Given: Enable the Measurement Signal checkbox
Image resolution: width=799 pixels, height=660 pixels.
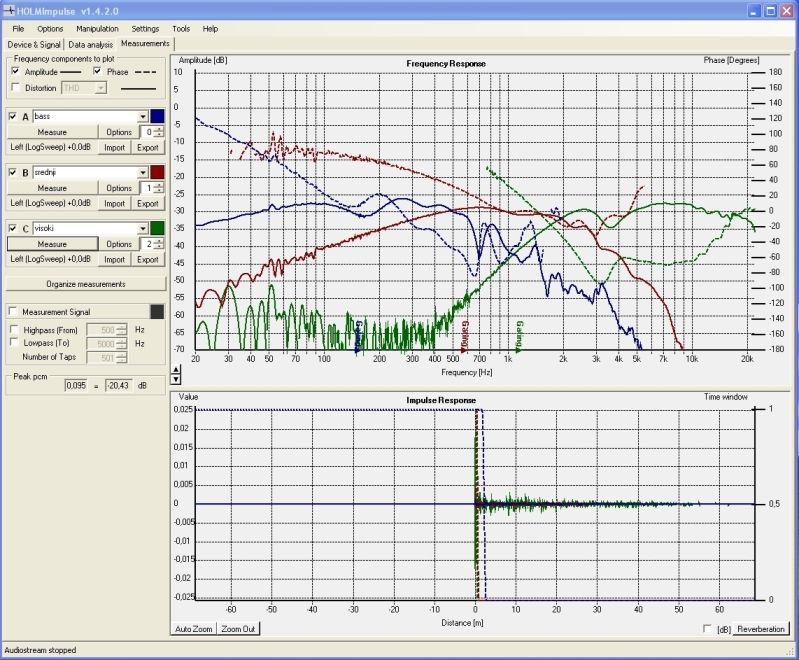Looking at the screenshot, I should (13, 311).
